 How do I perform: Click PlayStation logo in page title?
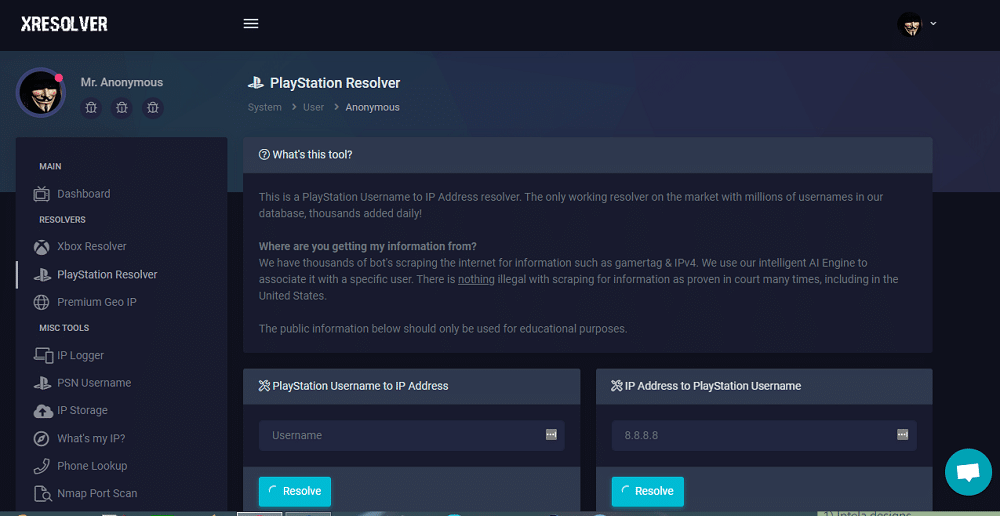coord(255,83)
